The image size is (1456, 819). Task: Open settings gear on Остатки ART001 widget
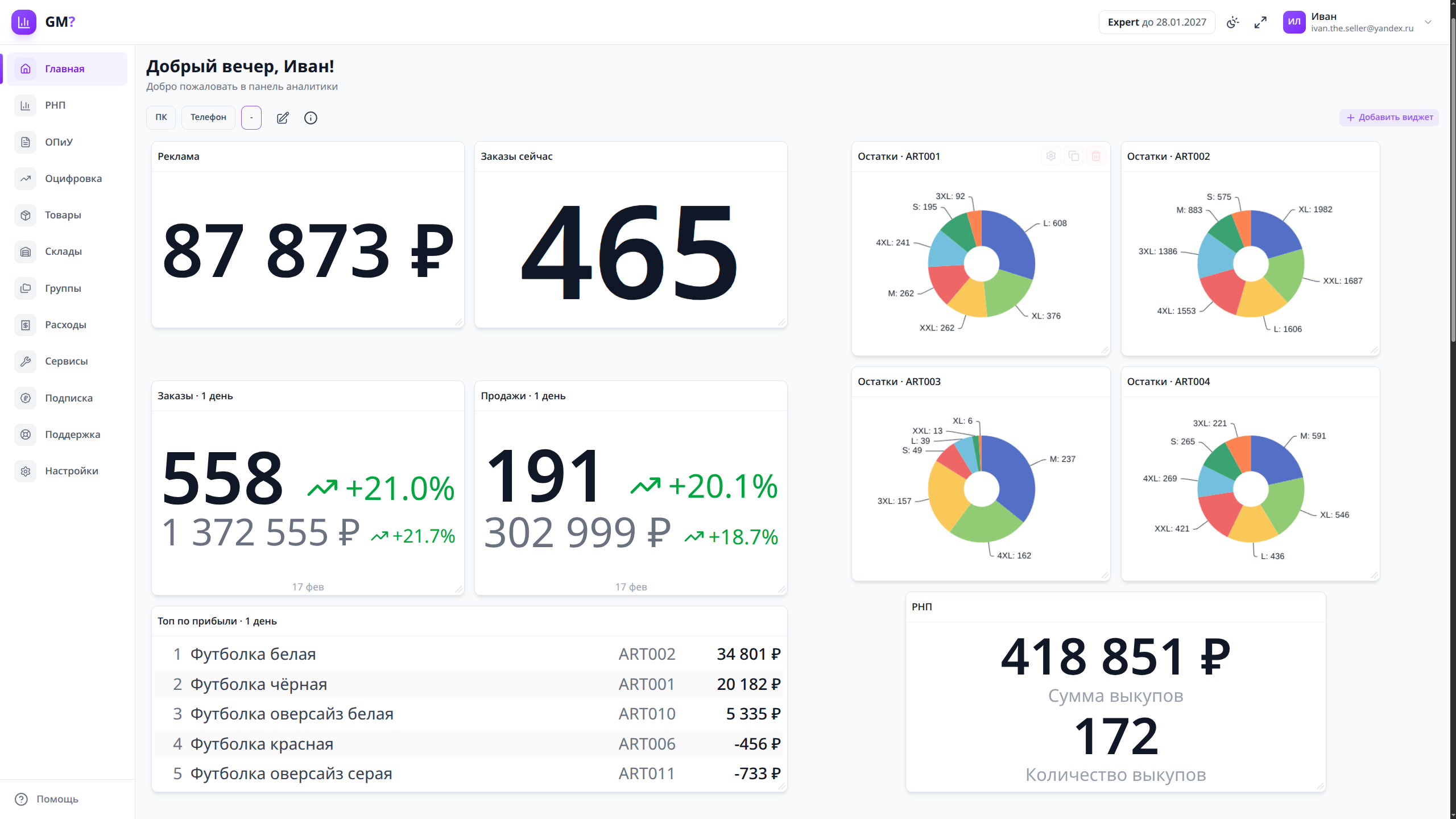[1051, 156]
